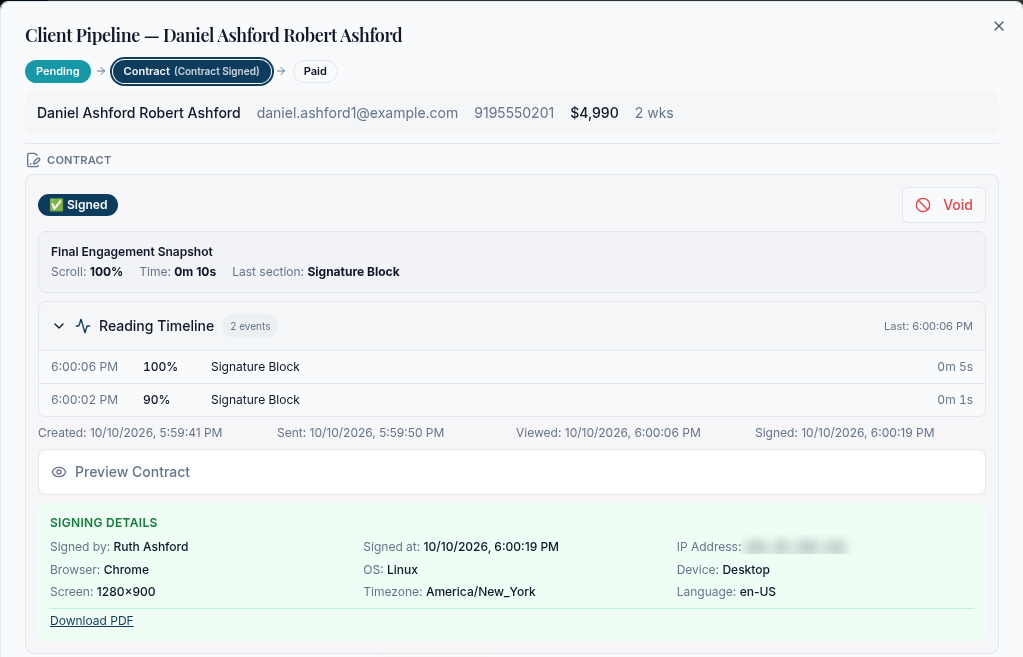Click the Client Pipeline dialog title
The width and height of the screenshot is (1023, 657).
[x=214, y=35]
